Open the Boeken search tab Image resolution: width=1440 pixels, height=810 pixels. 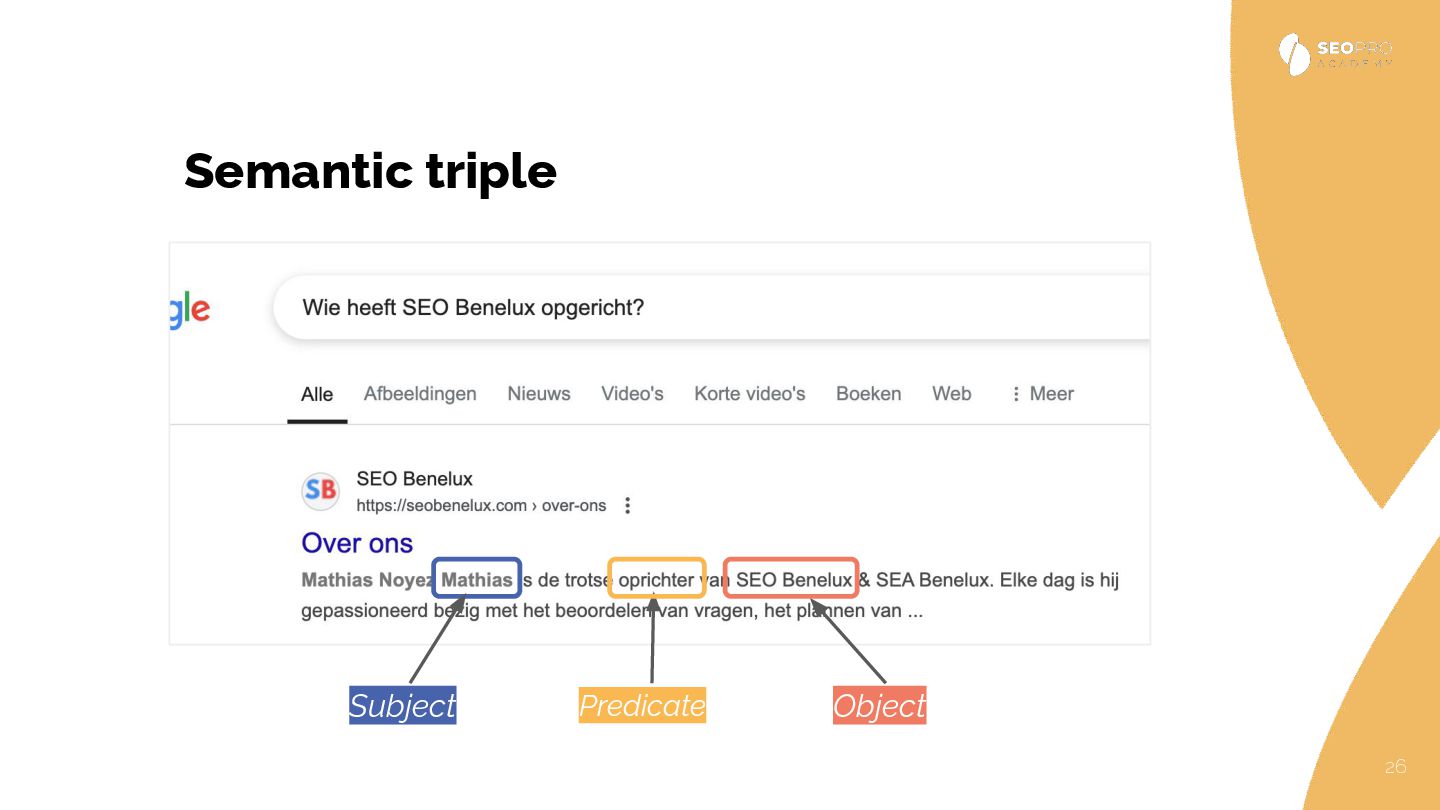coord(868,394)
